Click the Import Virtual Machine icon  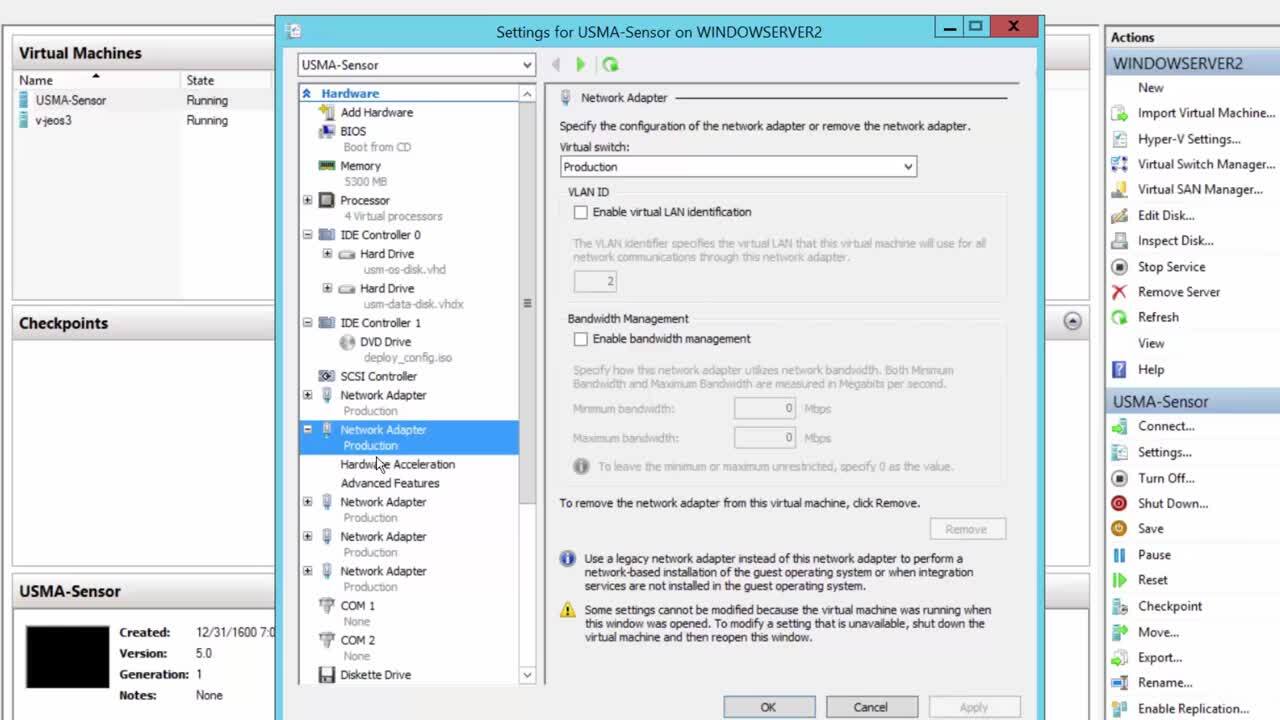click(x=1119, y=113)
